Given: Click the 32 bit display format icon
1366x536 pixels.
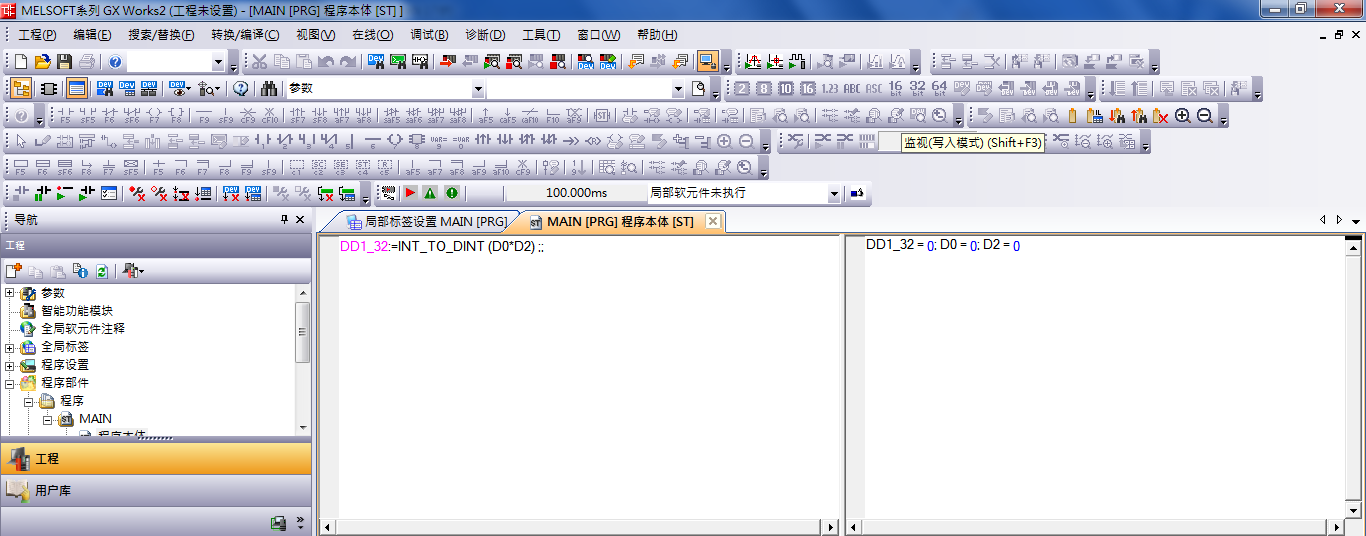Looking at the screenshot, I should [917, 88].
